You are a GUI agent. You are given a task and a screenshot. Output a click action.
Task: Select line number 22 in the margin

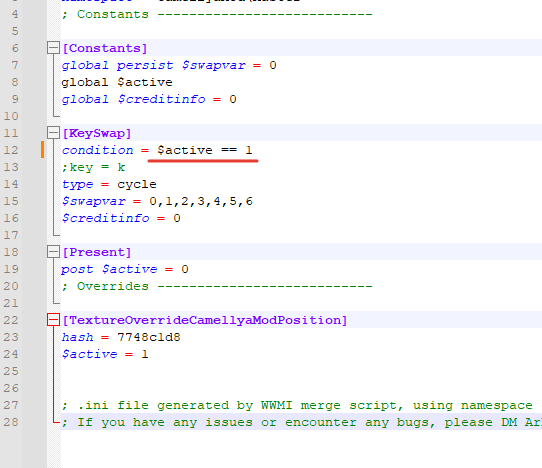(11, 320)
